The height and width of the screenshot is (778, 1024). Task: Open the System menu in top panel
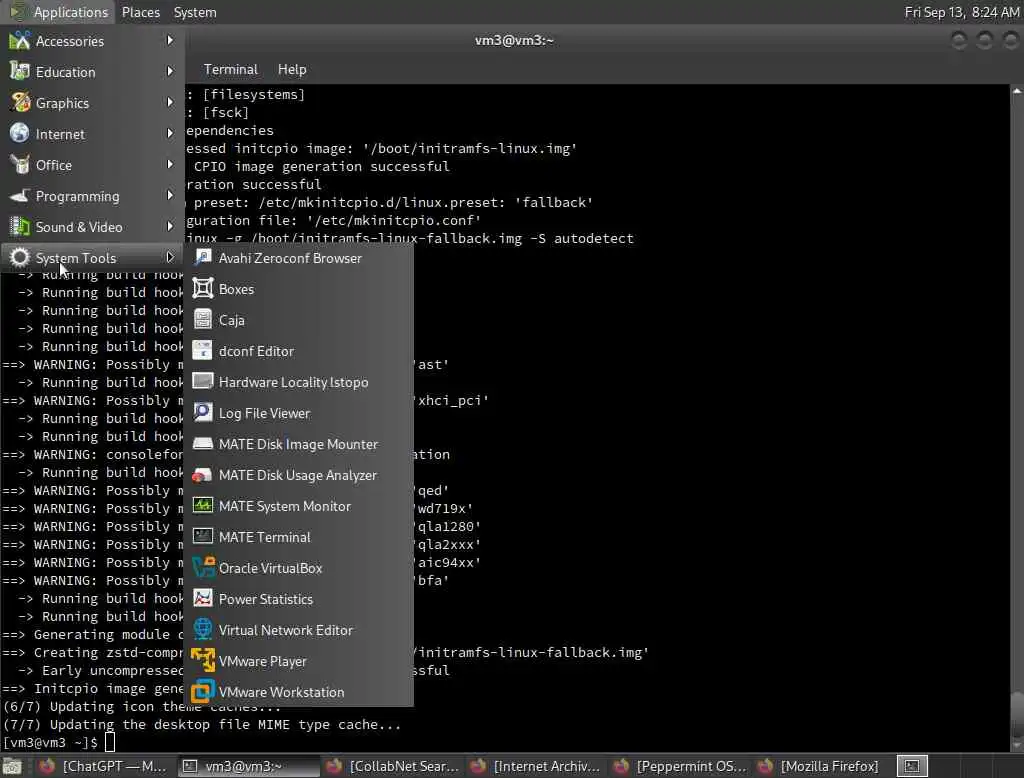tap(195, 12)
